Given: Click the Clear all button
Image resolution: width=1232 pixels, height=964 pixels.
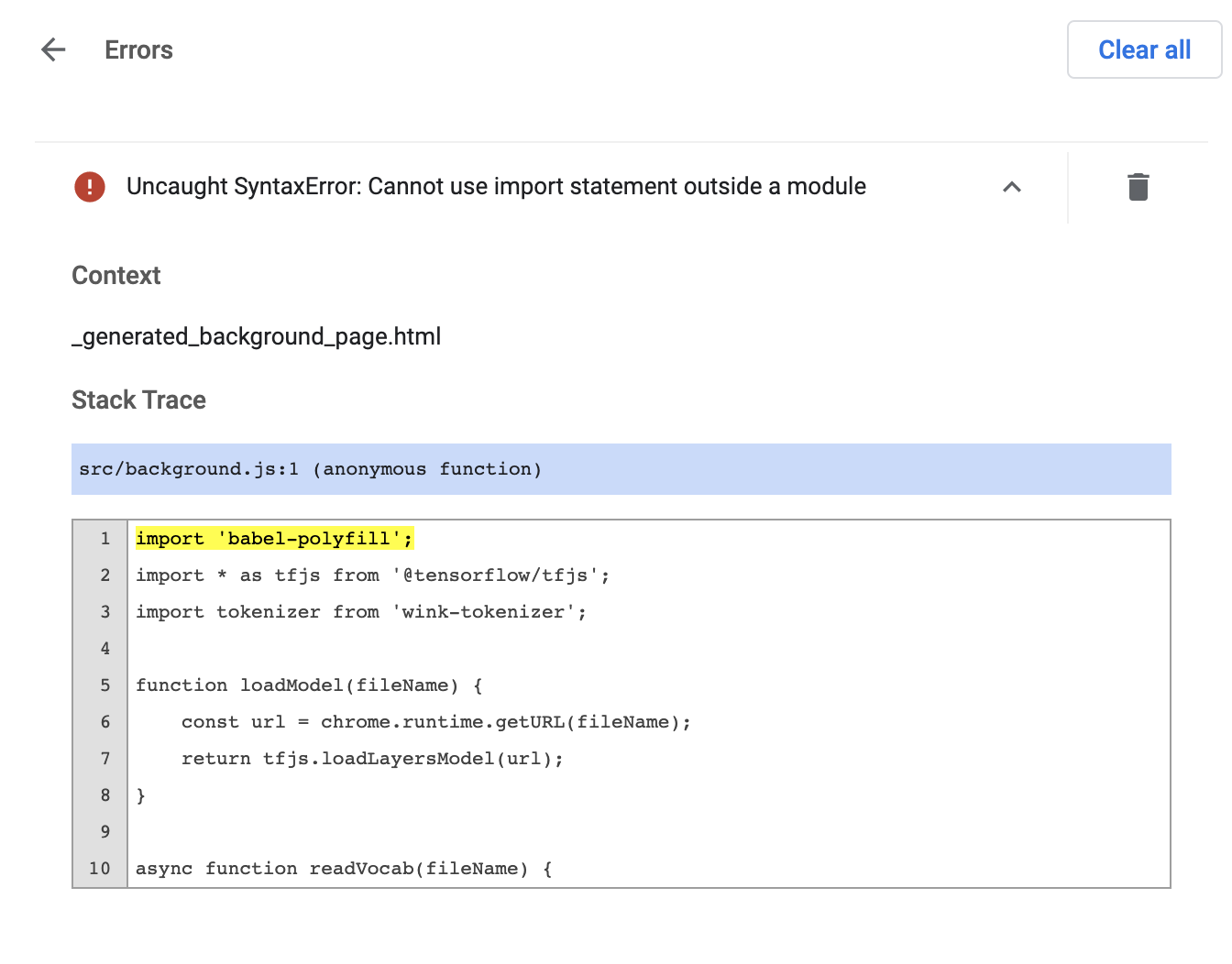Looking at the screenshot, I should coord(1144,49).
